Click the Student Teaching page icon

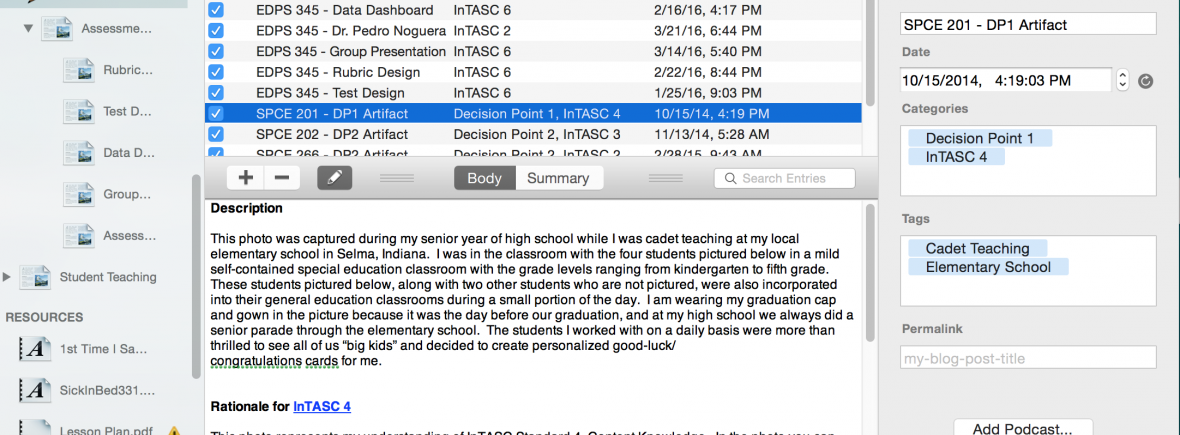36,277
